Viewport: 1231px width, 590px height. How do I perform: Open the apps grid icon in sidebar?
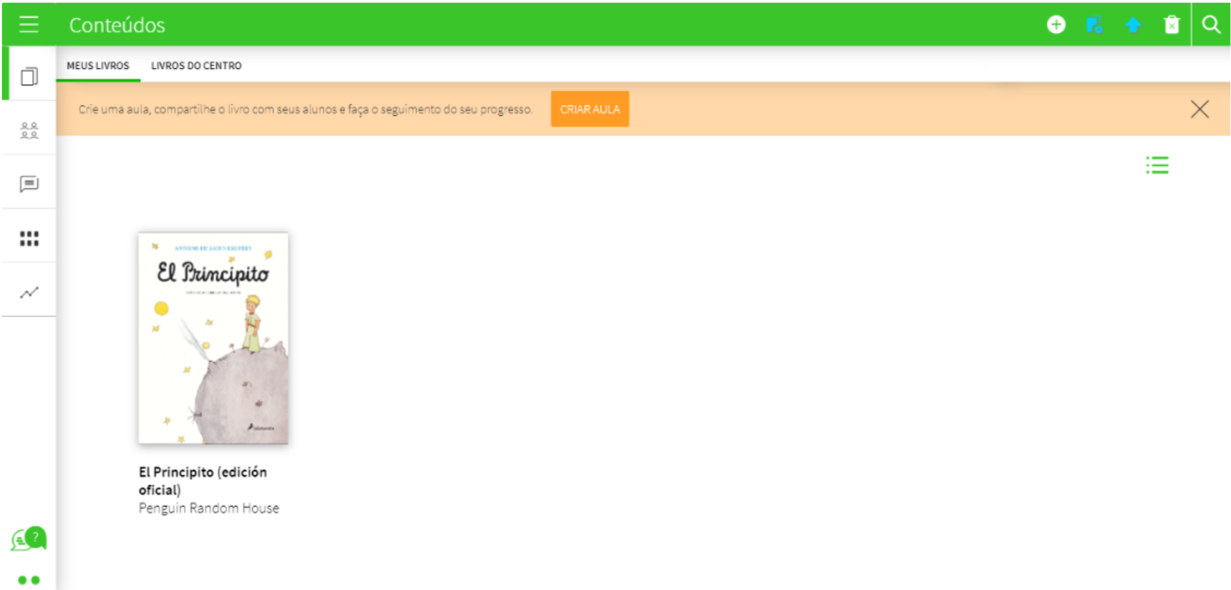[x=29, y=238]
